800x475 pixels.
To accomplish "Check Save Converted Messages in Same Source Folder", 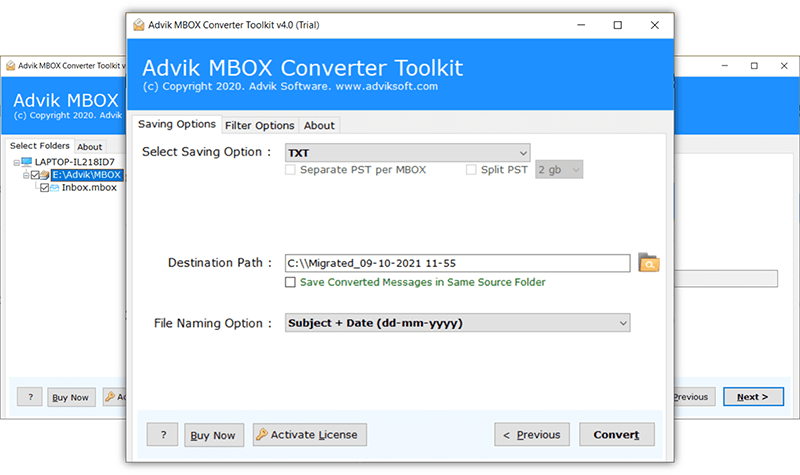I will [290, 282].
